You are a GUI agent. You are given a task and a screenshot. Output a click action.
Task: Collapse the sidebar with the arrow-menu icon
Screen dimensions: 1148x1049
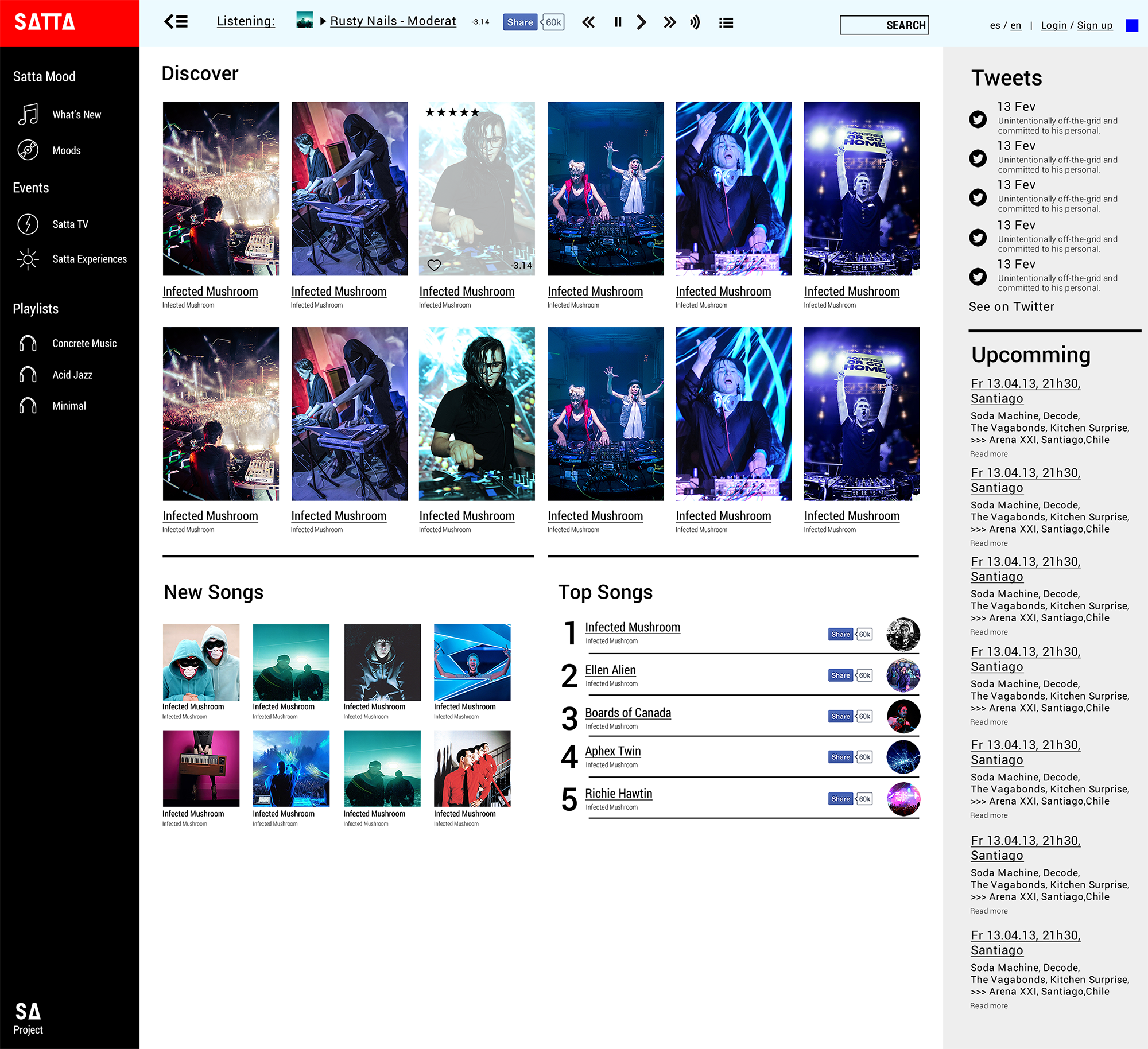(x=176, y=22)
